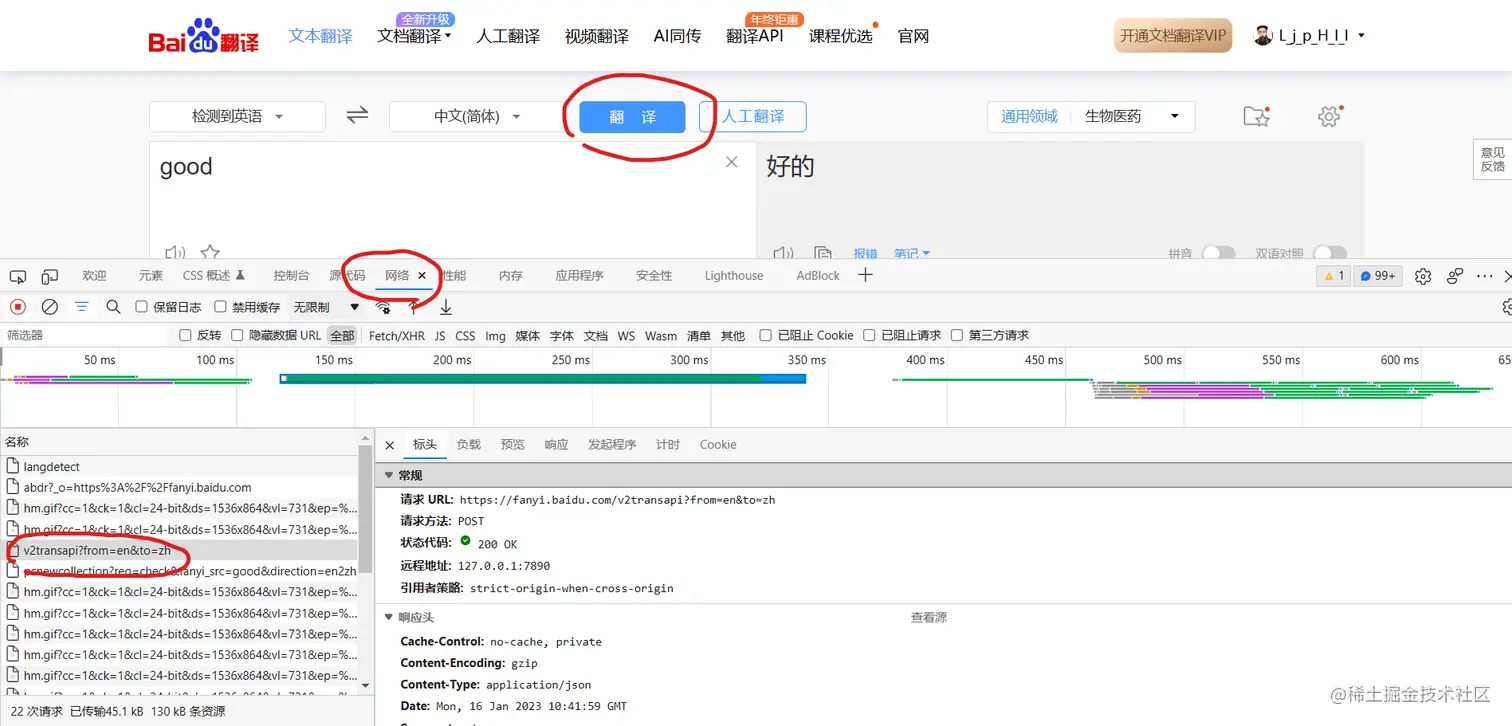The height and width of the screenshot is (726, 1512).
Task: Close the 网络 tab
Action: tap(422, 276)
